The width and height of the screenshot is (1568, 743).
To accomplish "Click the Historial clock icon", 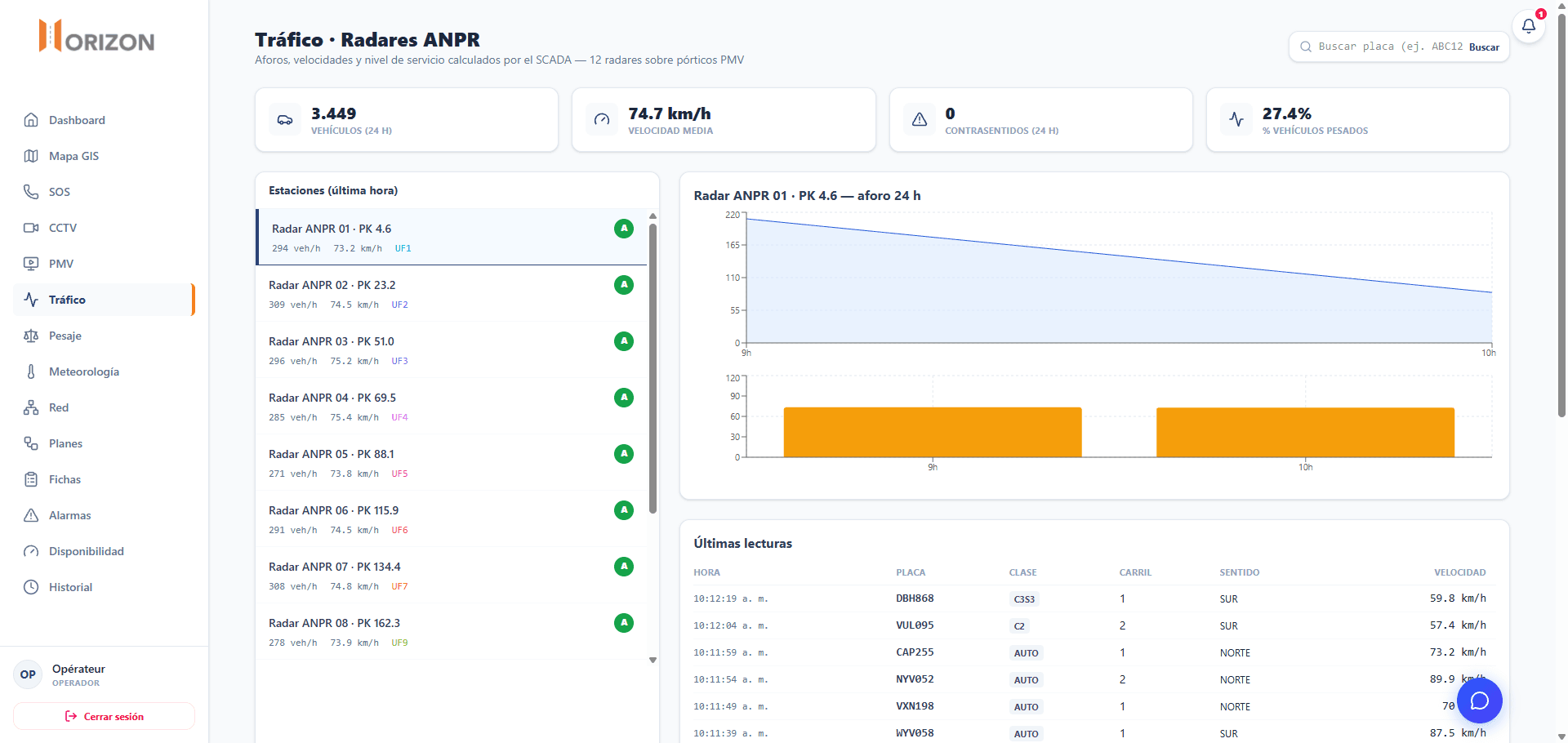I will pos(31,587).
